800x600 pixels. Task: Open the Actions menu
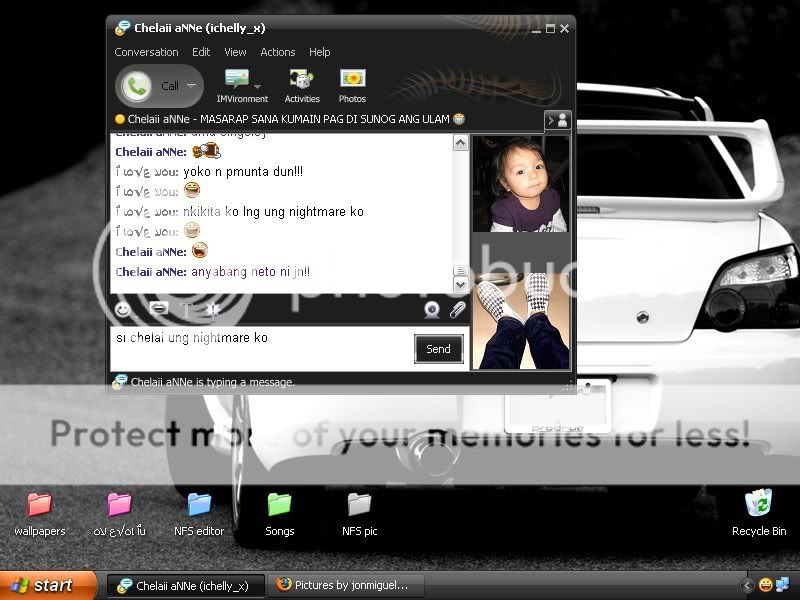(278, 52)
